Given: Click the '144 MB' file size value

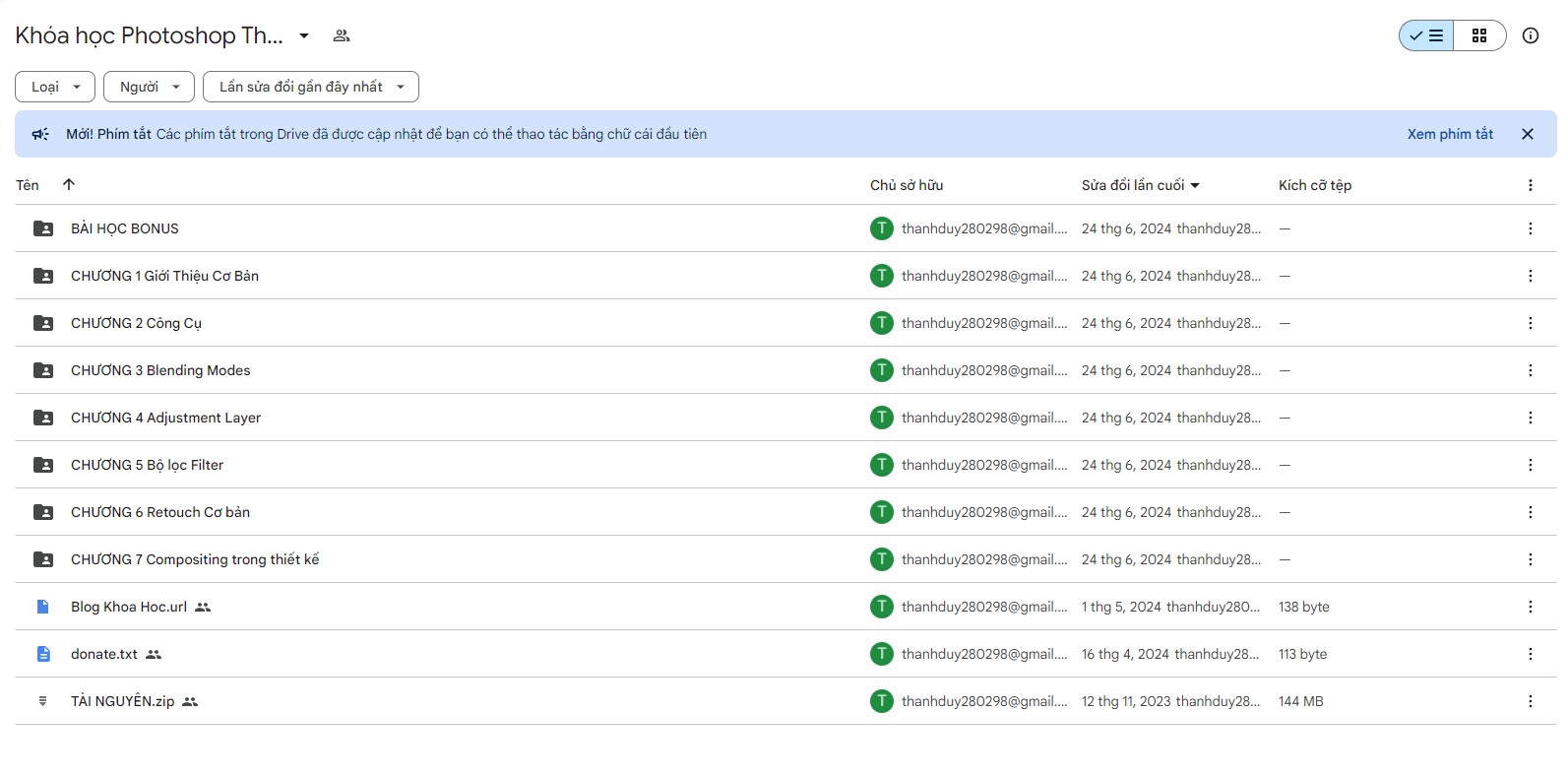Looking at the screenshot, I should point(1301,701).
